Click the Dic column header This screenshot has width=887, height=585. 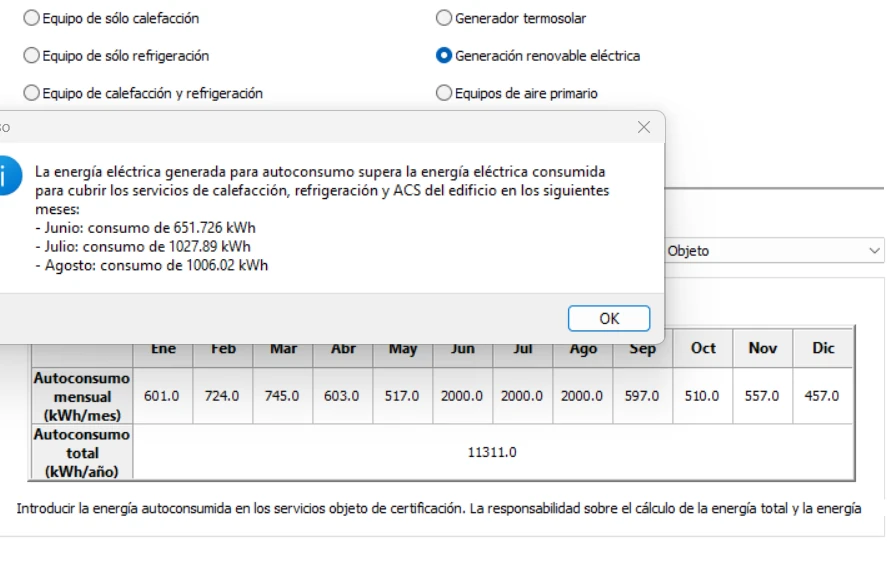tap(823, 348)
